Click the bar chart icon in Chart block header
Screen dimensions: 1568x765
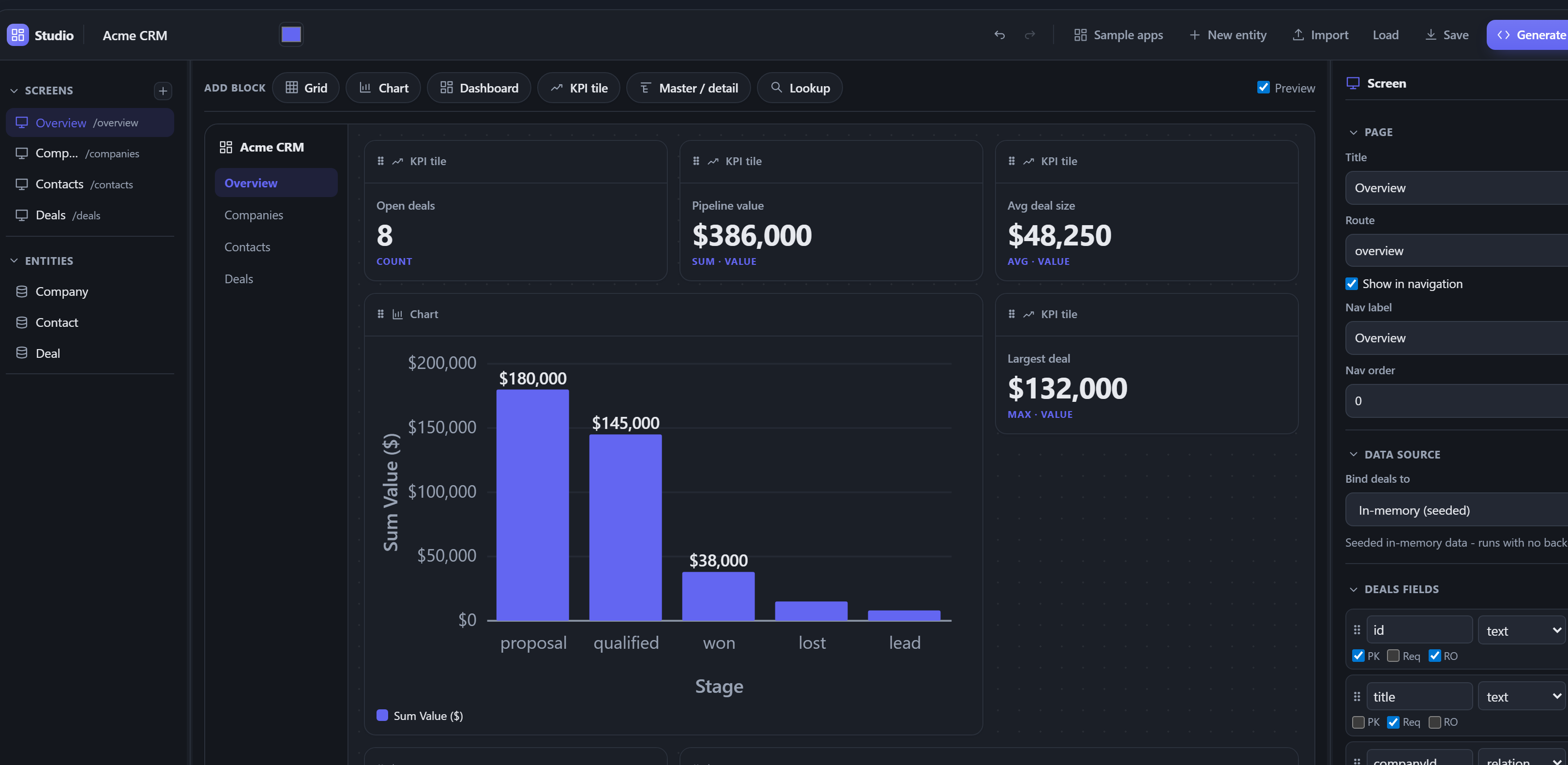[397, 314]
